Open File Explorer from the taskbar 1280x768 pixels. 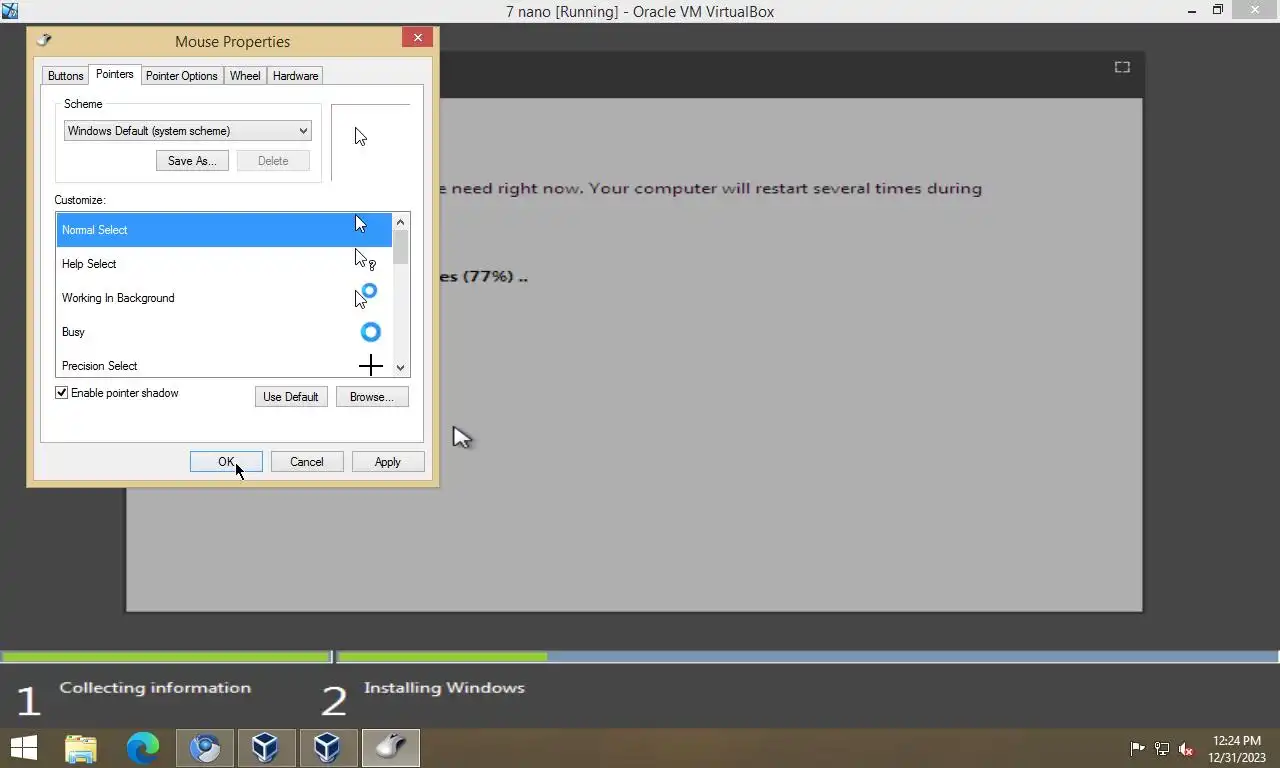pos(81,747)
